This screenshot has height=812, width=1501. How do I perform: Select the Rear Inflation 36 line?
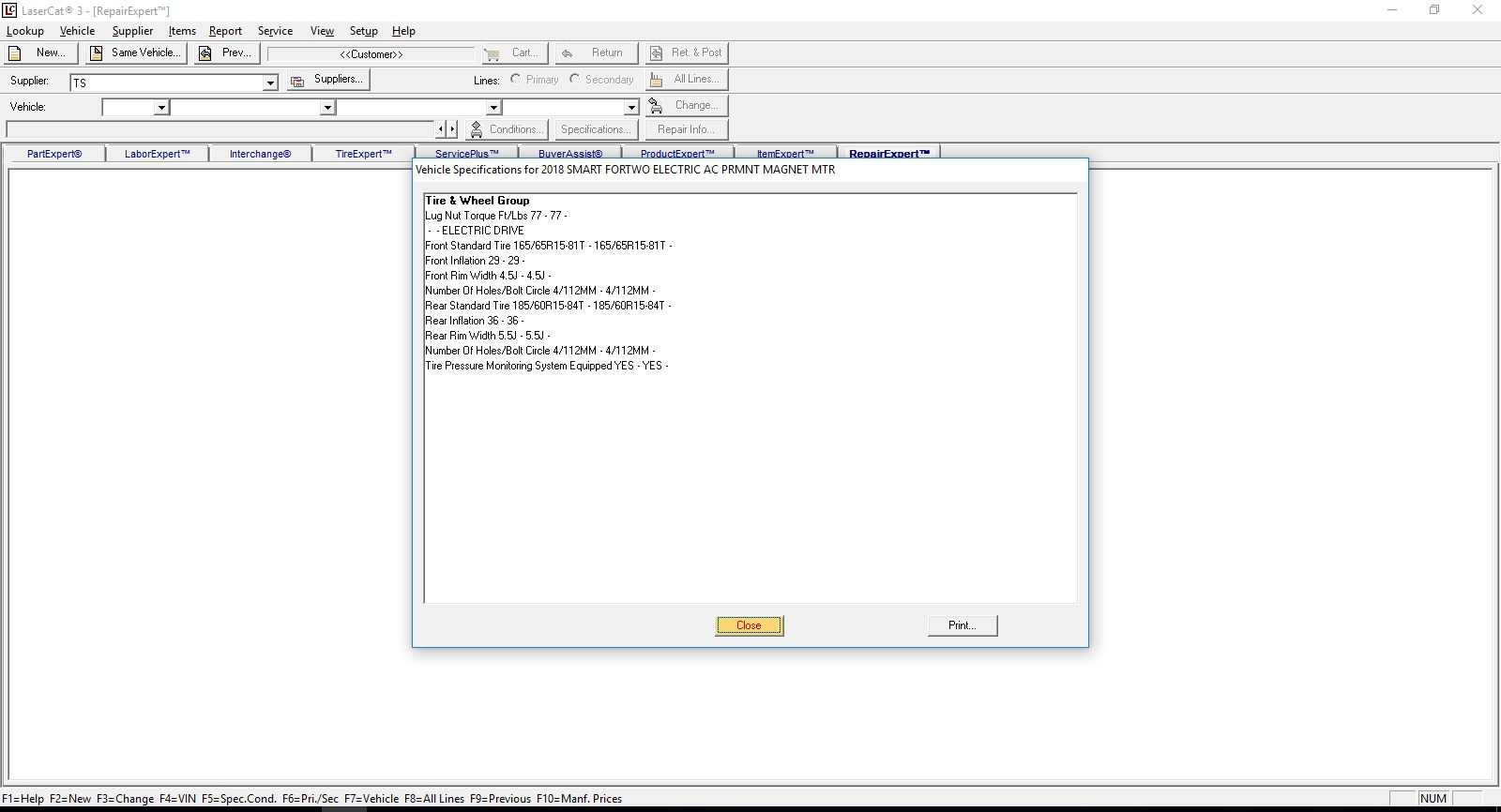tap(475, 321)
